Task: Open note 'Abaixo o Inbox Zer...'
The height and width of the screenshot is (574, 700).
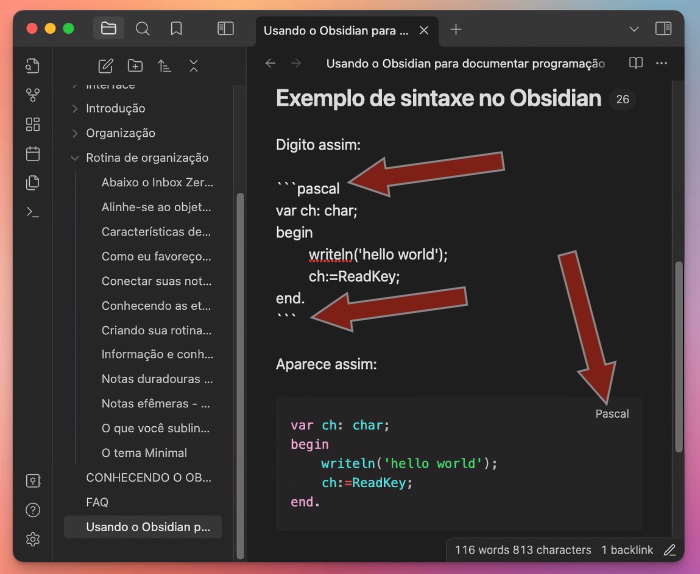Action: [x=157, y=182]
